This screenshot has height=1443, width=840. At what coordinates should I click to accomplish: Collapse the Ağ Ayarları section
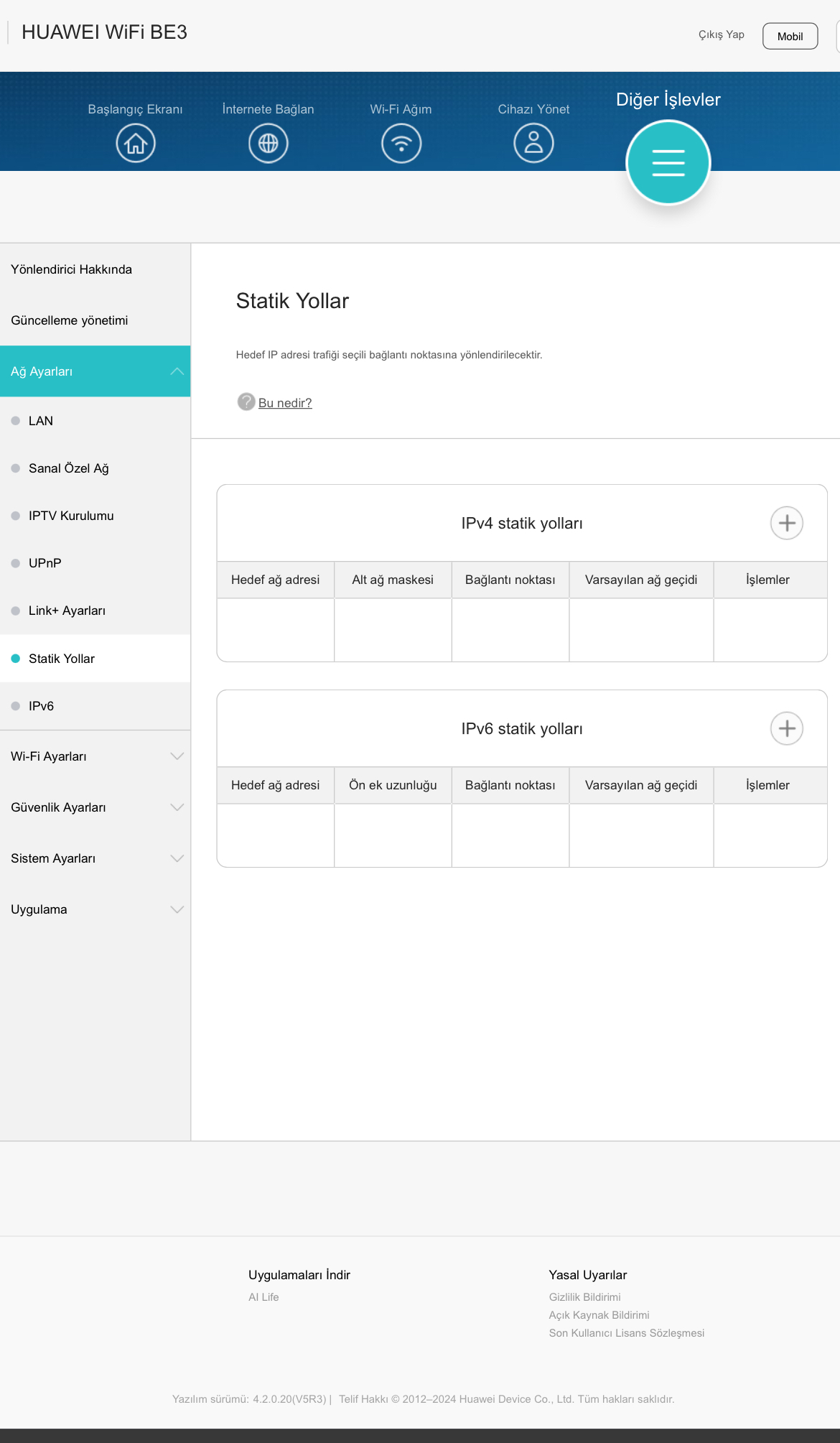(x=95, y=371)
